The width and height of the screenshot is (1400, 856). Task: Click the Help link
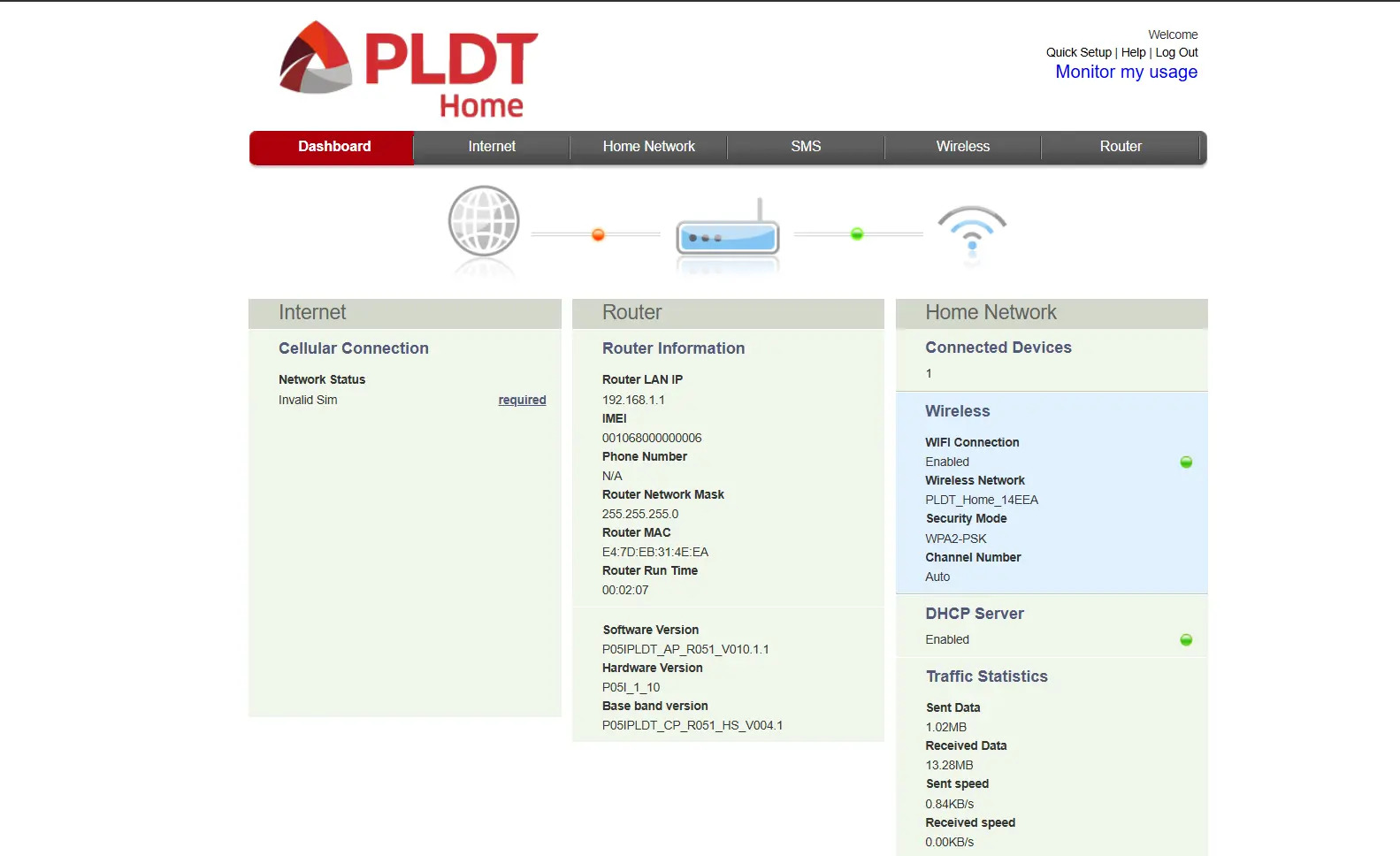(x=1134, y=52)
